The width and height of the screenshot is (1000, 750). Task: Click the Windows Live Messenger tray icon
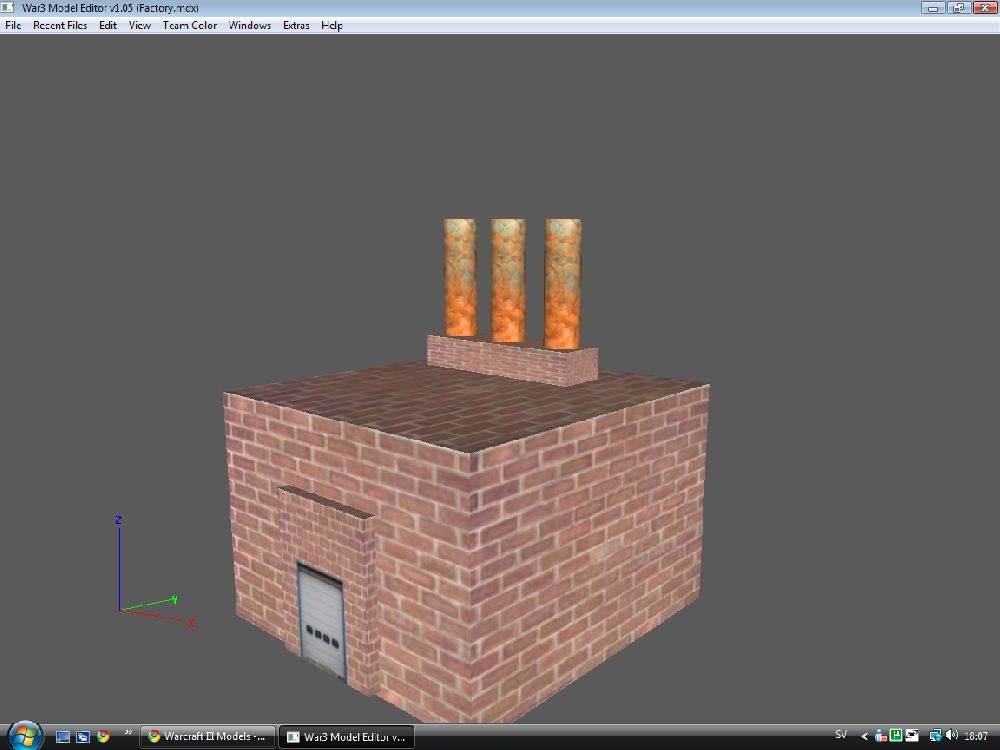tap(881, 736)
